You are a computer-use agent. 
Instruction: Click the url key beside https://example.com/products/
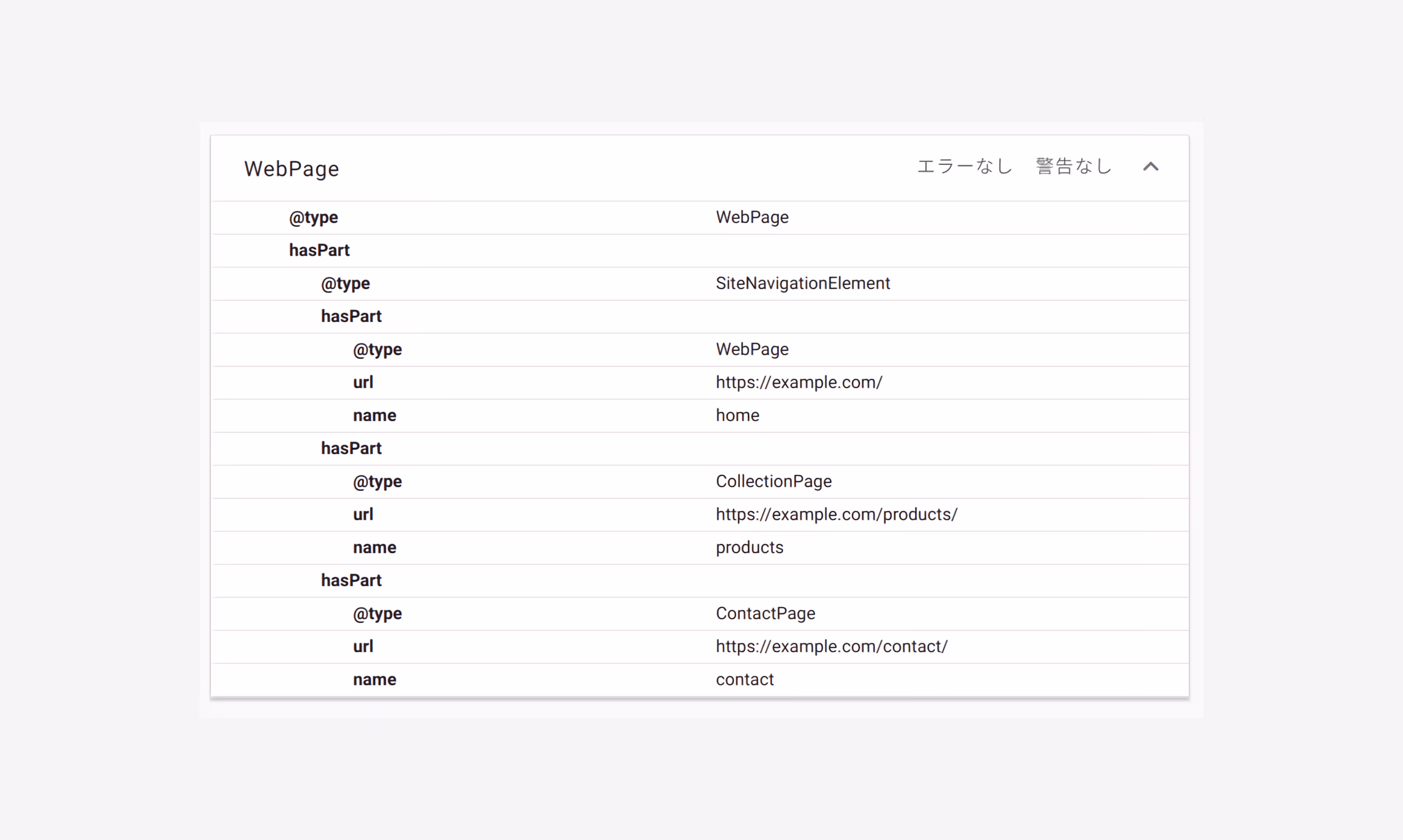(x=363, y=514)
